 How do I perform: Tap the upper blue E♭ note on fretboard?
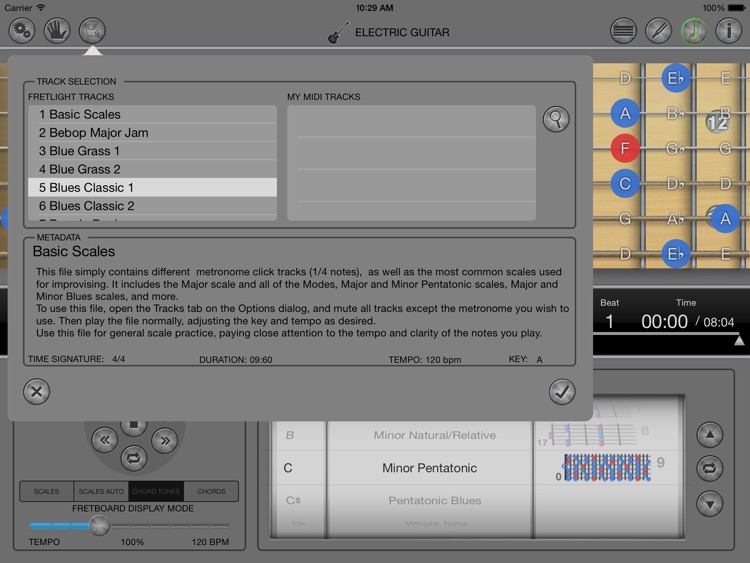(675, 78)
